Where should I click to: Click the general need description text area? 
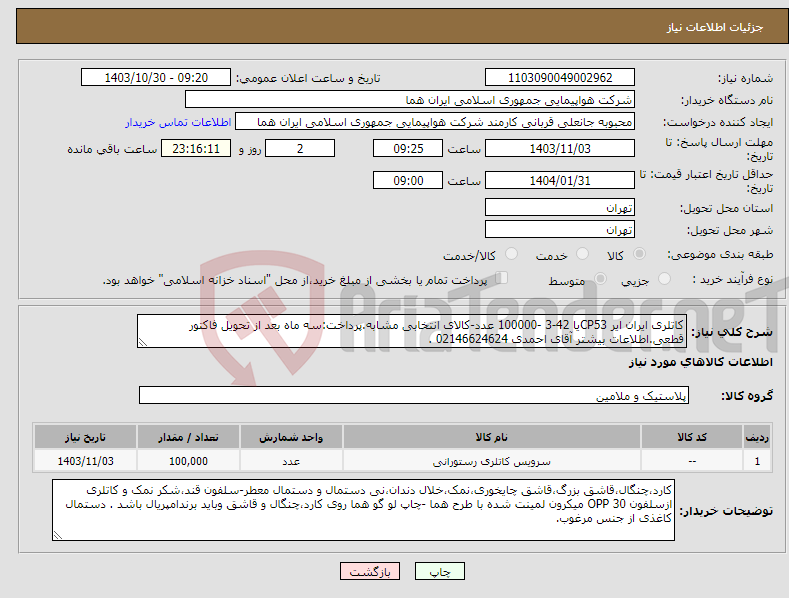click(x=412, y=331)
